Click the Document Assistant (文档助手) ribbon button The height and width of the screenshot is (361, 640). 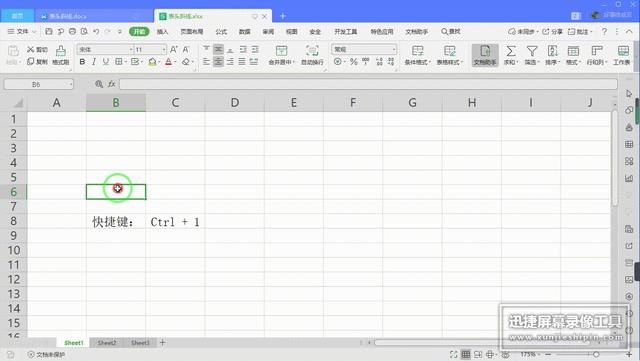(485, 55)
